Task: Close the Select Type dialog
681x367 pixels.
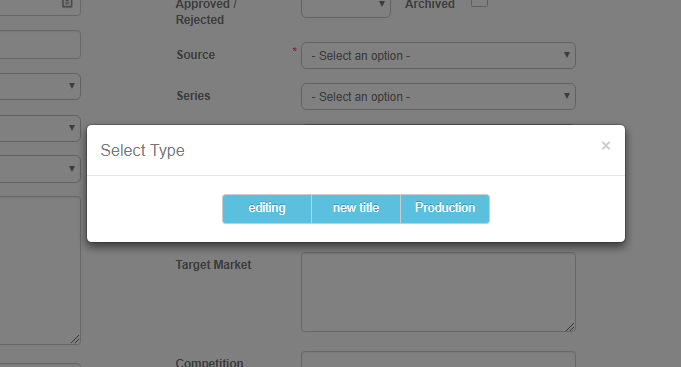Action: point(605,145)
